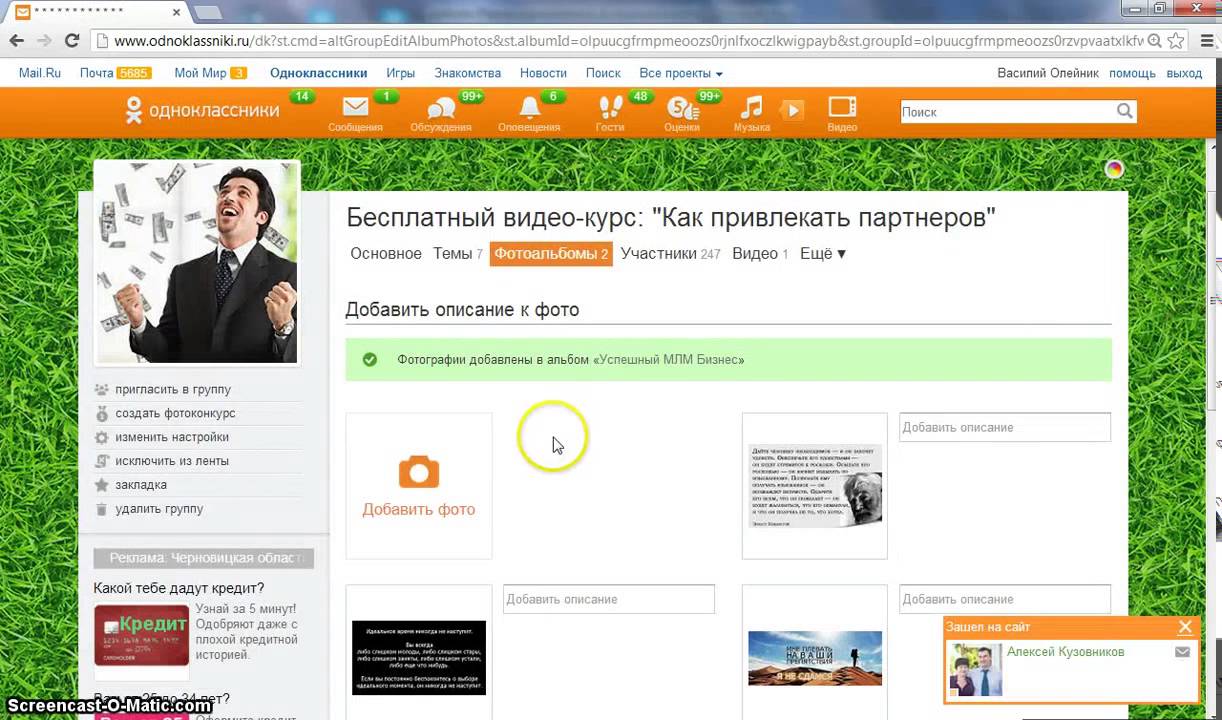Open desert Я НЕ СДАЮСЬ photo thumbnail

click(815, 657)
